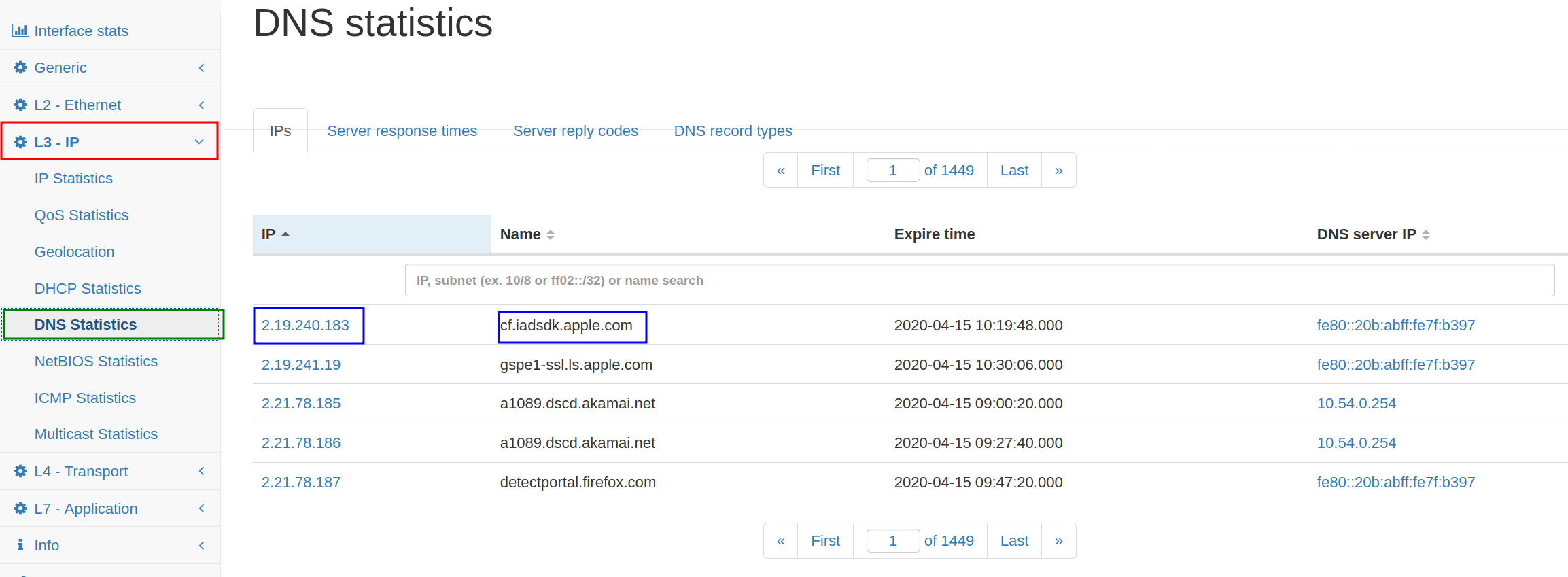Switch to DNS record types tab
The width and height of the screenshot is (1568, 577).
[733, 130]
